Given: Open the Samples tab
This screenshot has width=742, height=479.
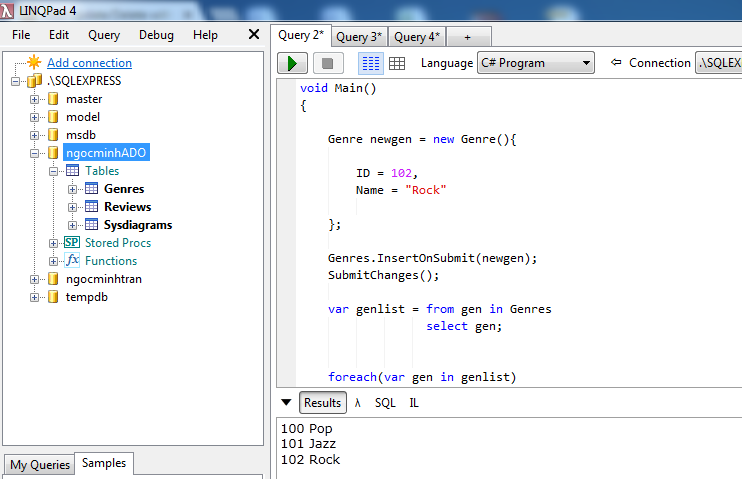Looking at the screenshot, I should coord(104,463).
